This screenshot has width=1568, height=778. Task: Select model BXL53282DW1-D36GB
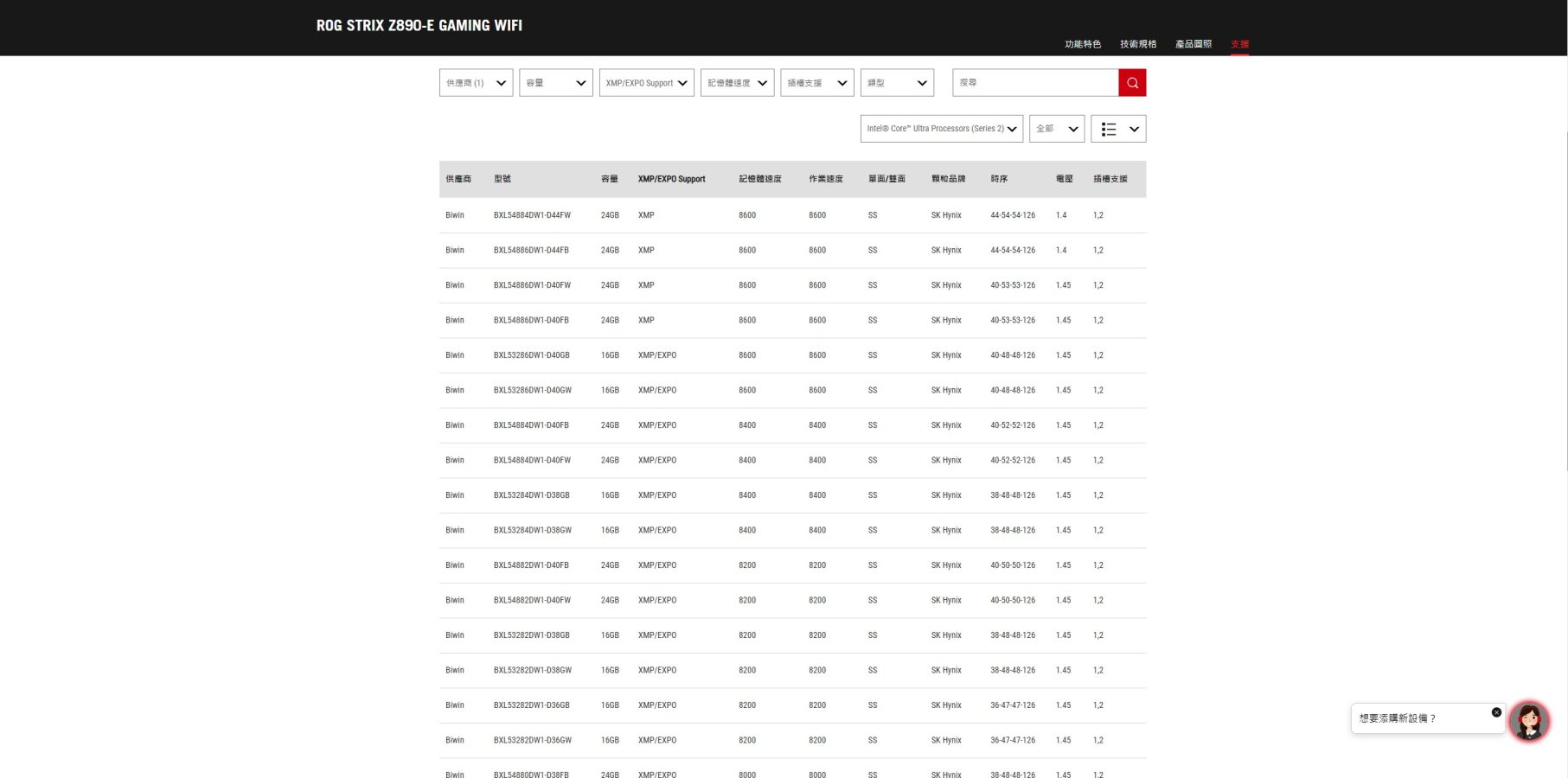point(532,705)
